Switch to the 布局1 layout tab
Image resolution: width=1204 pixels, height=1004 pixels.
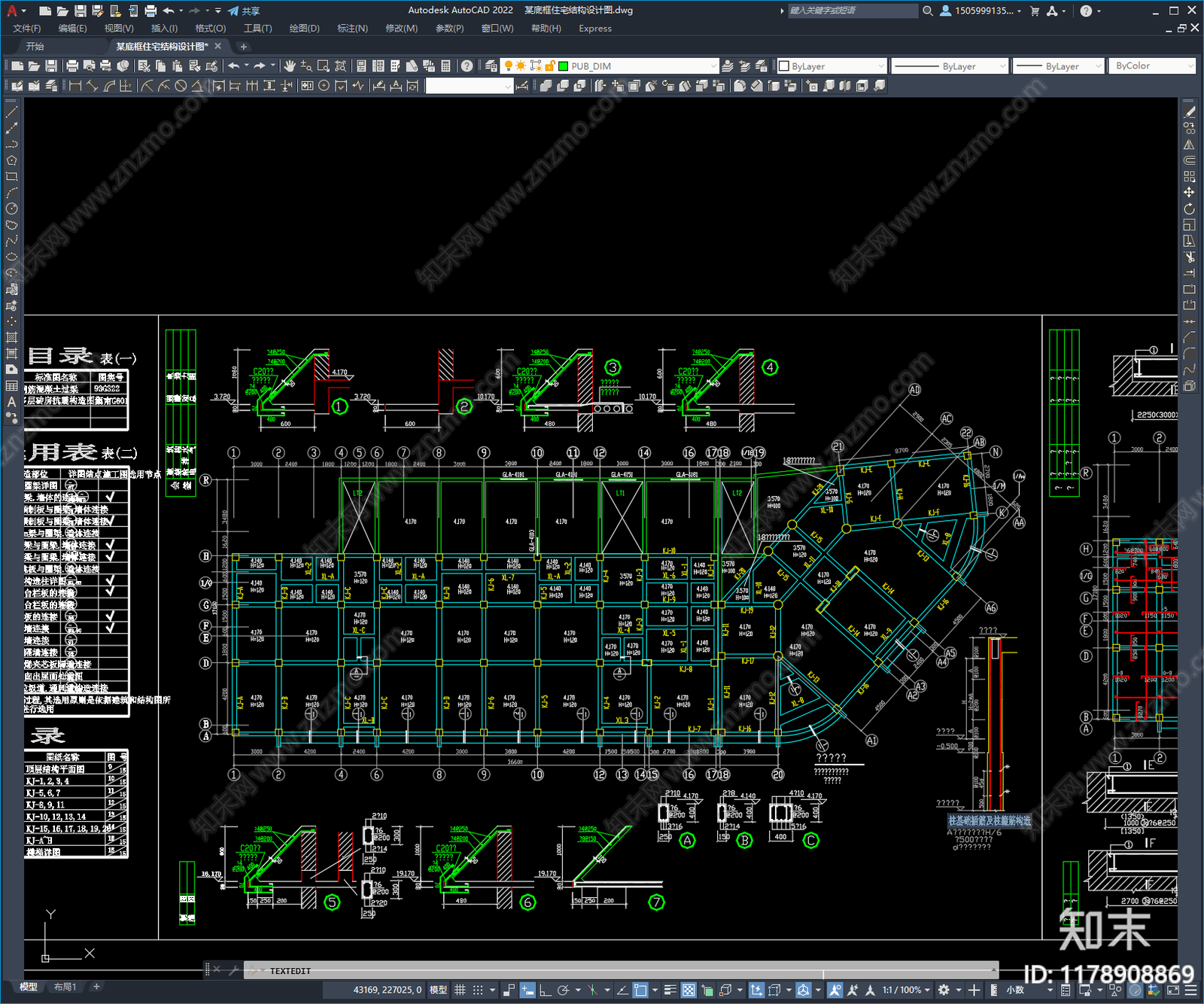65,987
